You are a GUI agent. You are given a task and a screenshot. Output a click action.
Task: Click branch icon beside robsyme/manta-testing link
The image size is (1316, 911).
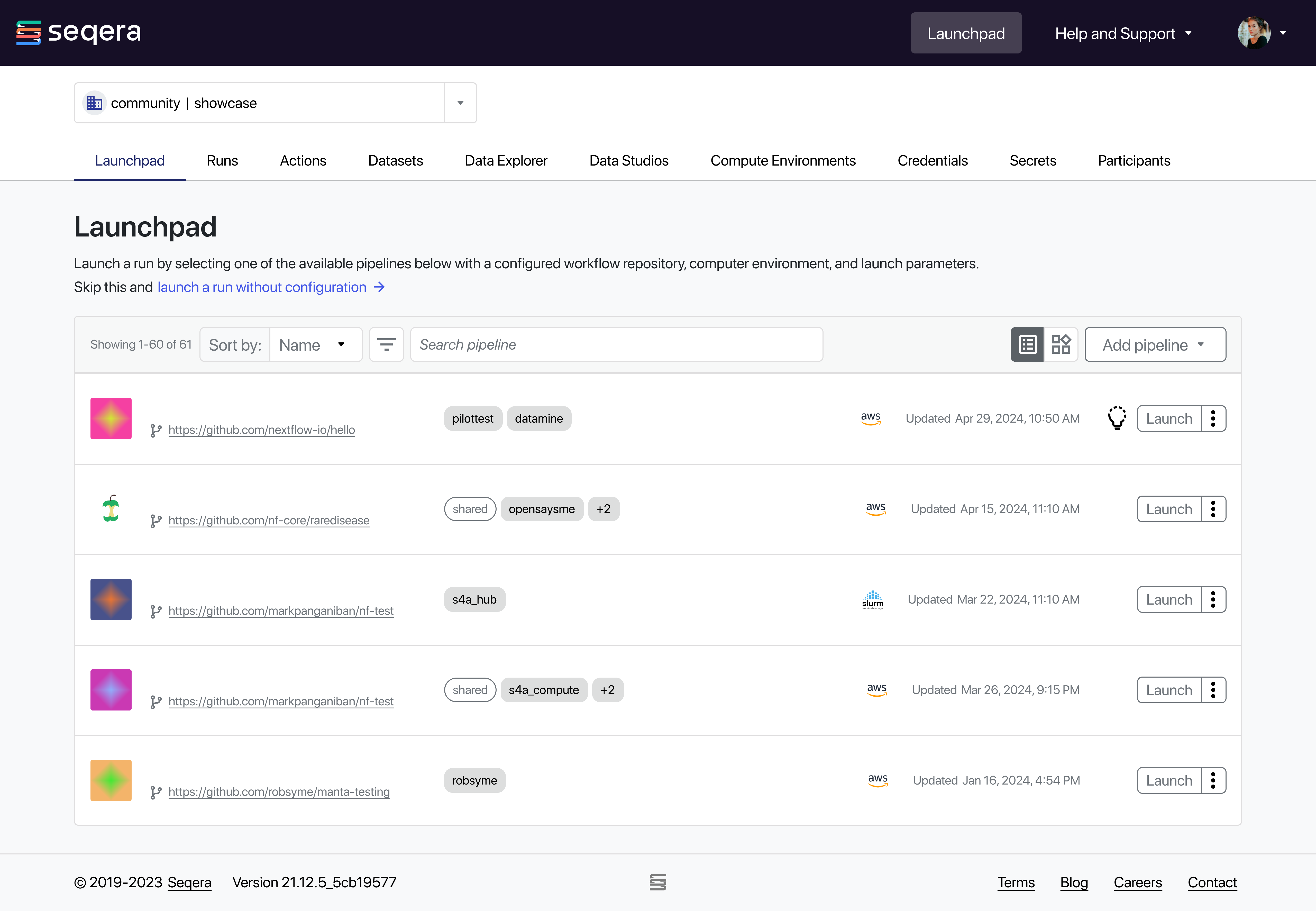click(x=156, y=792)
